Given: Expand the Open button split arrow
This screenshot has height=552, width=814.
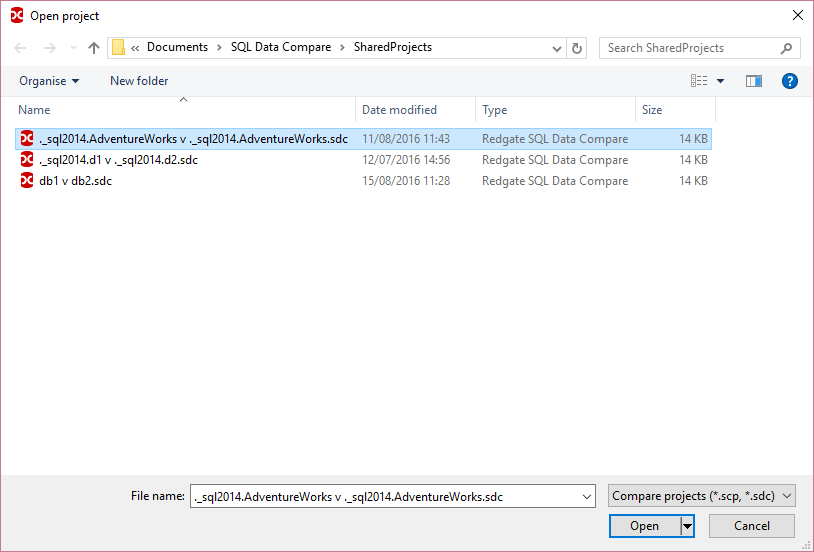Looking at the screenshot, I should tap(687, 526).
